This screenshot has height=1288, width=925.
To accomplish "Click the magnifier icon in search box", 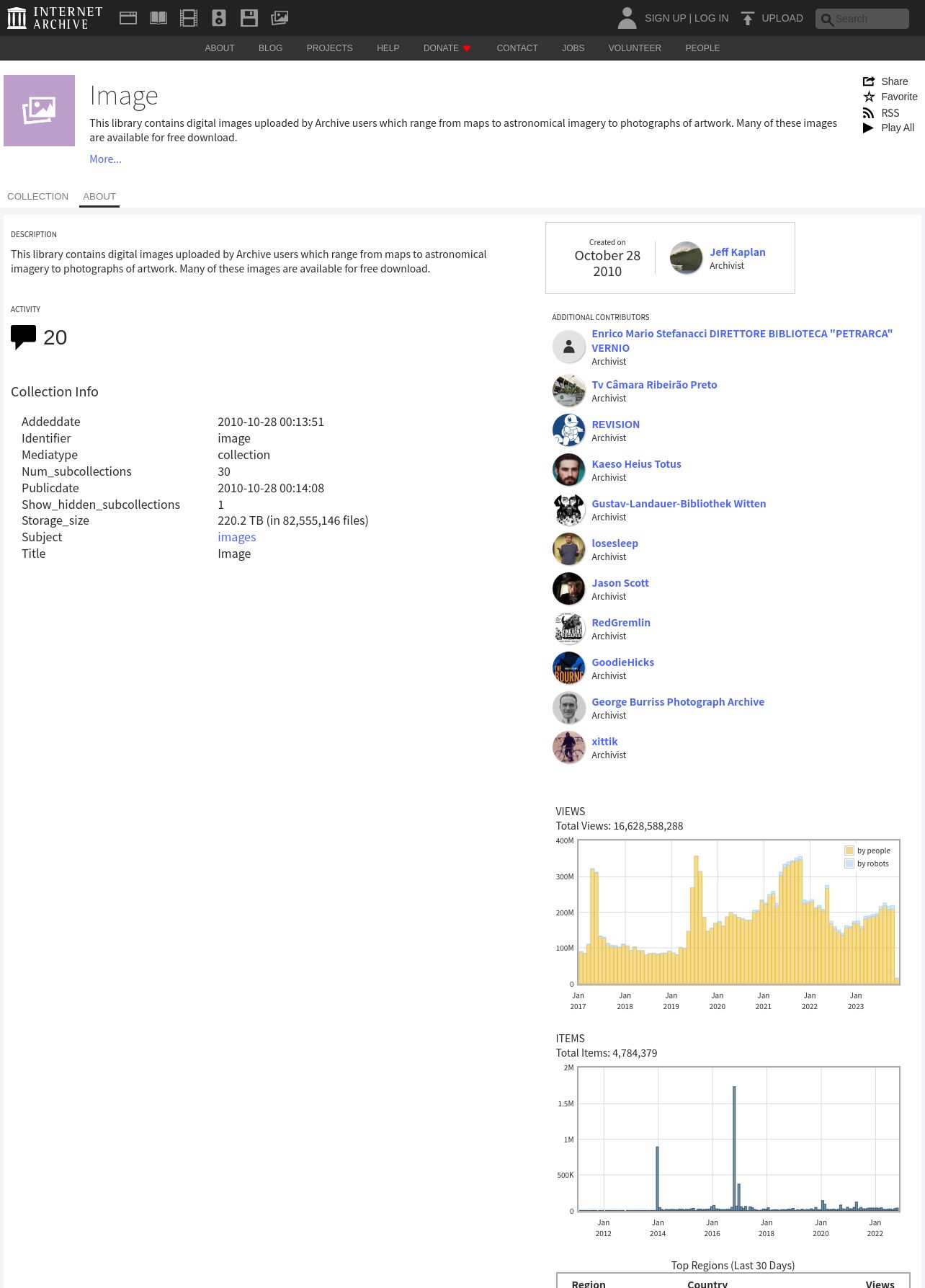I will [x=827, y=19].
